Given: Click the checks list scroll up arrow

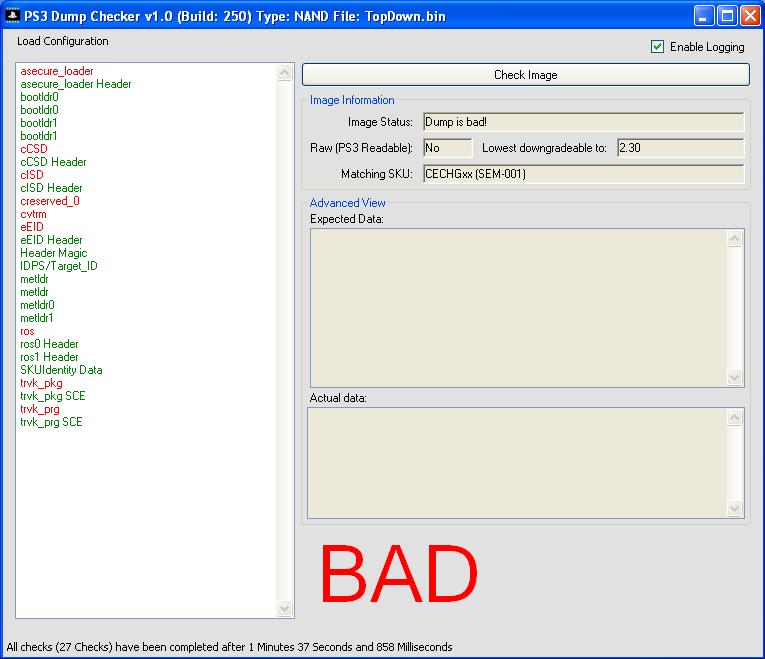Looking at the screenshot, I should tap(284, 73).
